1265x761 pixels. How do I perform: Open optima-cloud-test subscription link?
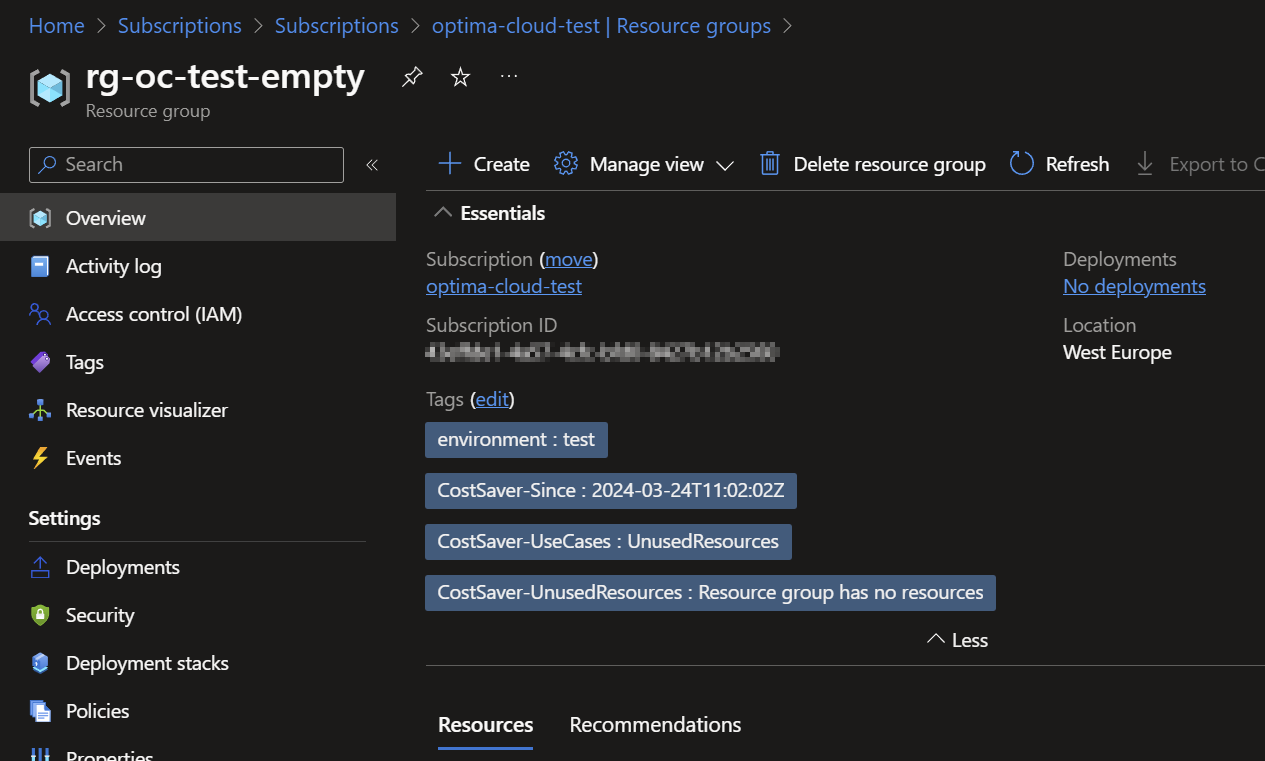point(504,286)
